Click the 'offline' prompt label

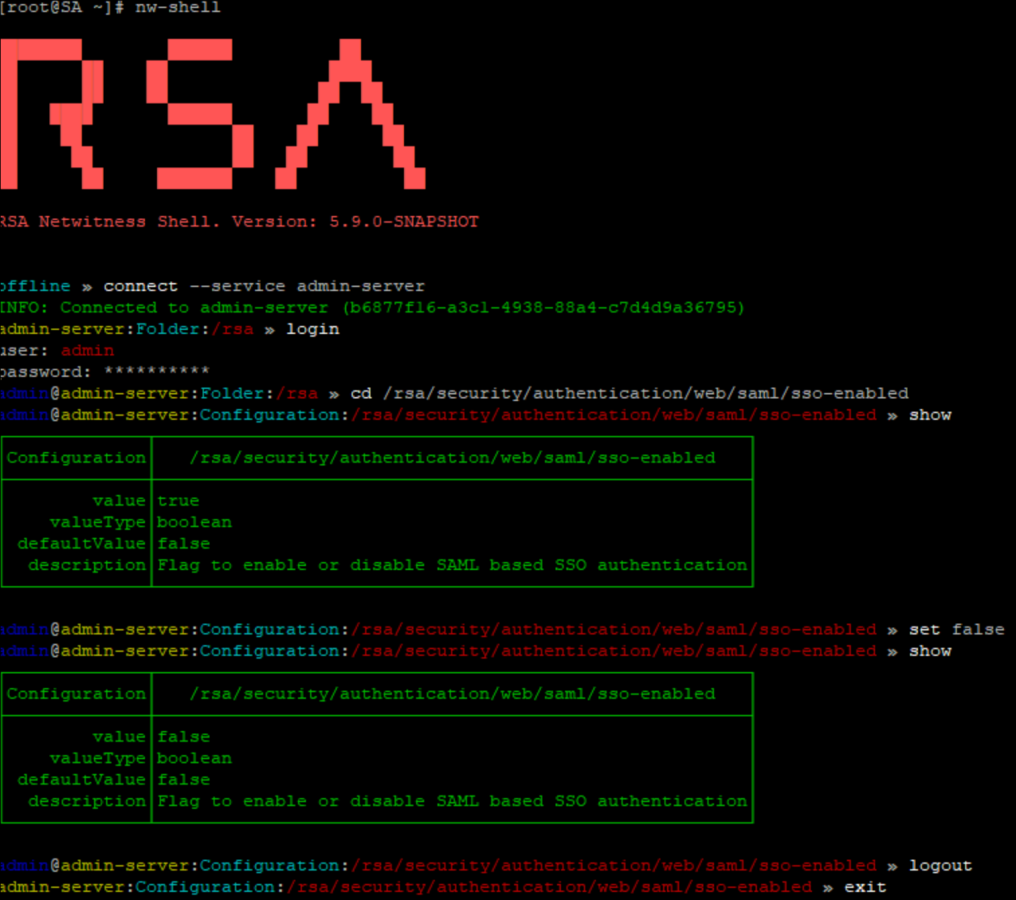[35, 286]
